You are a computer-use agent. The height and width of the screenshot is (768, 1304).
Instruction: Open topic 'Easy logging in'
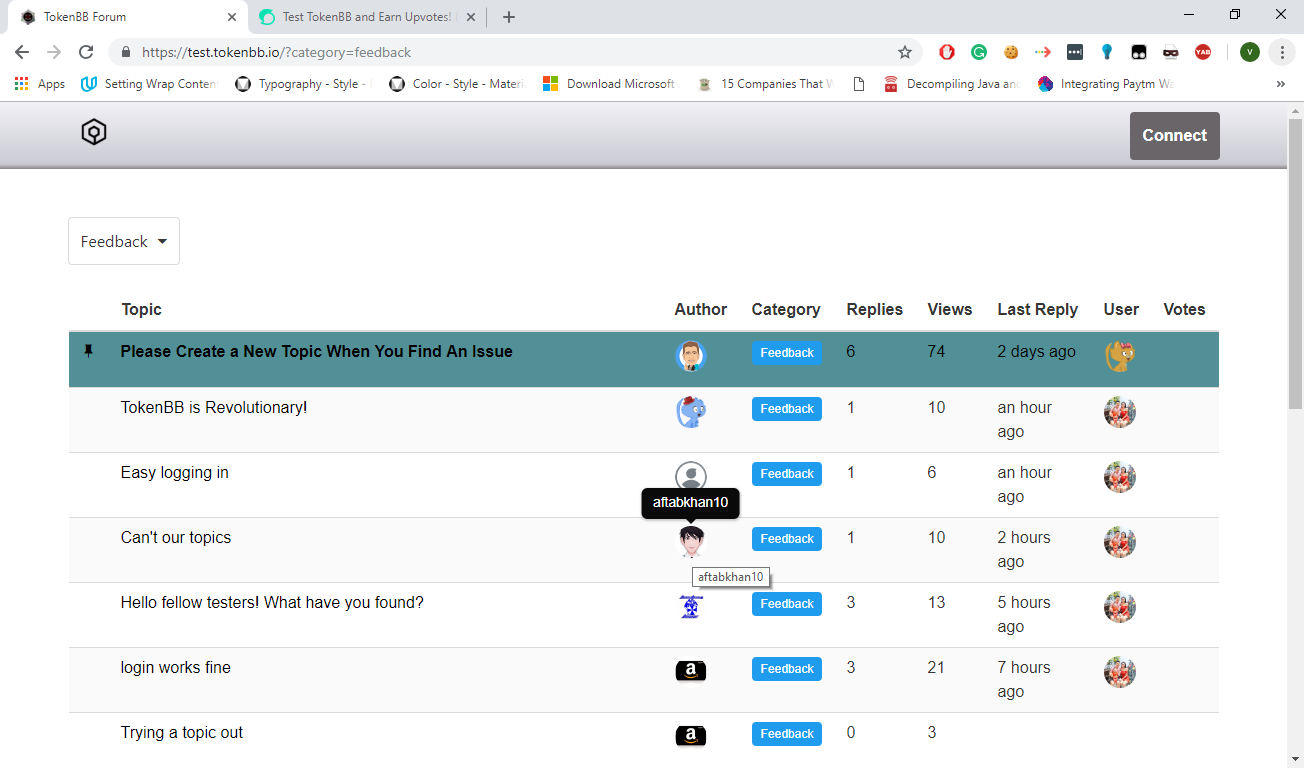click(175, 472)
